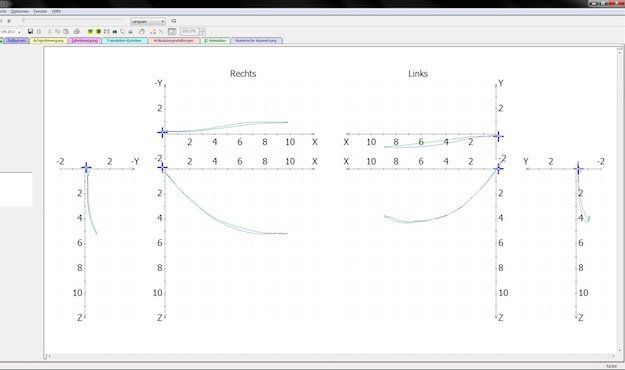
Task: Click the floppy disk Save icon
Action: (x=30, y=31)
